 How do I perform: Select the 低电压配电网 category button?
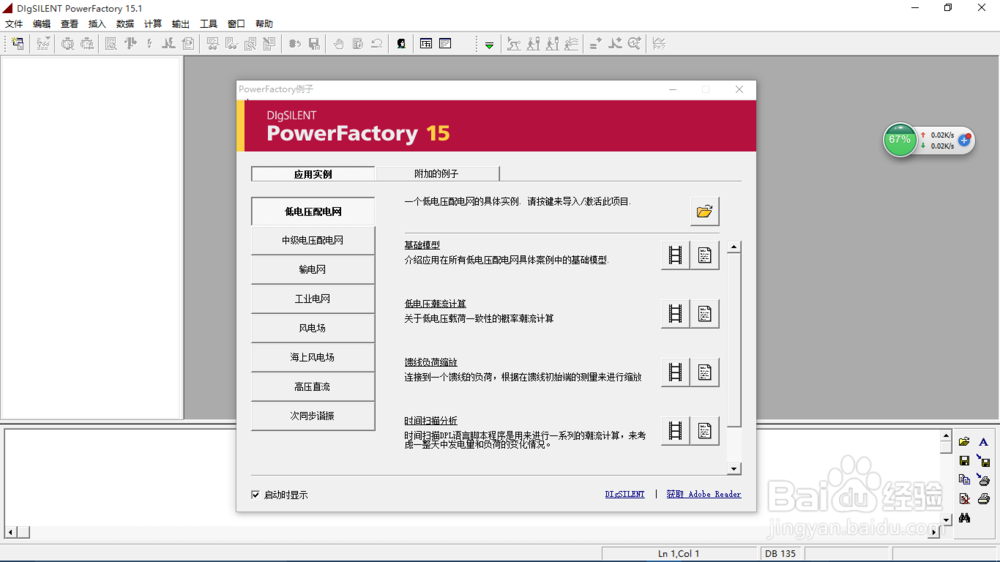(x=313, y=212)
